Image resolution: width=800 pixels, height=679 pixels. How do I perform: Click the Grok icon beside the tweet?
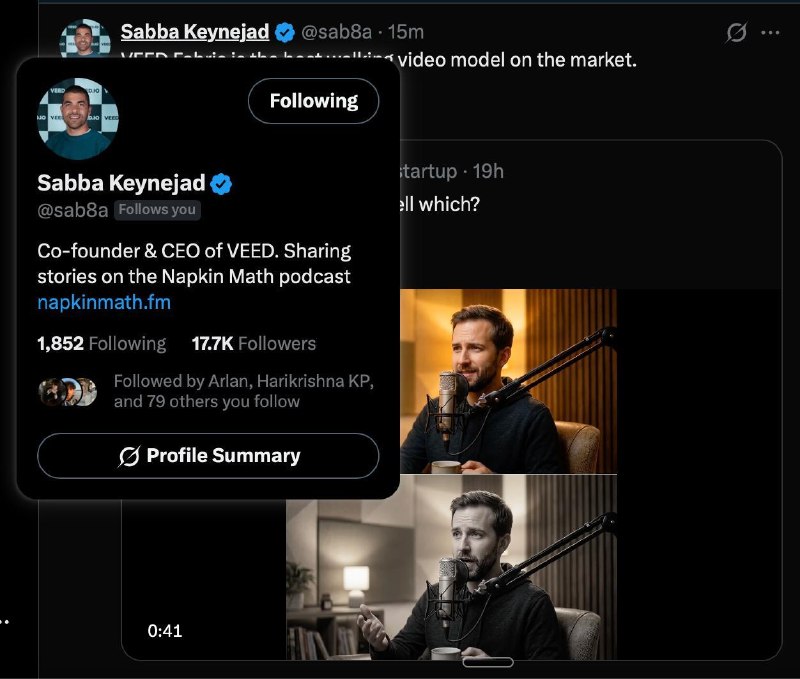click(x=736, y=33)
